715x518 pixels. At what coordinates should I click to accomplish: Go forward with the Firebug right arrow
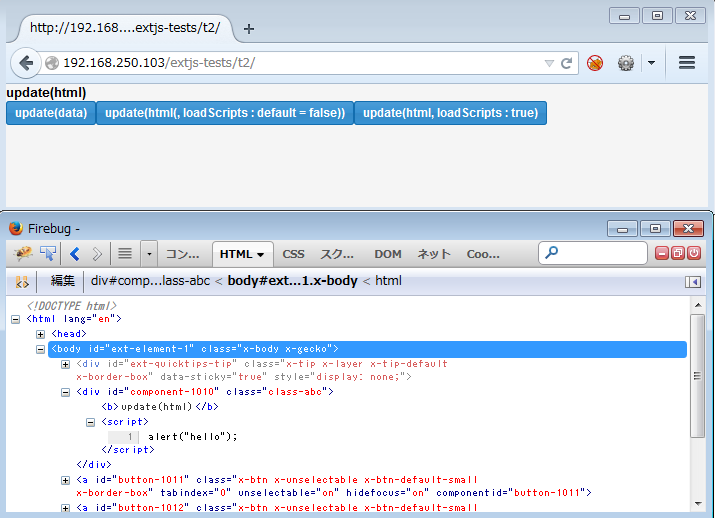(97, 254)
